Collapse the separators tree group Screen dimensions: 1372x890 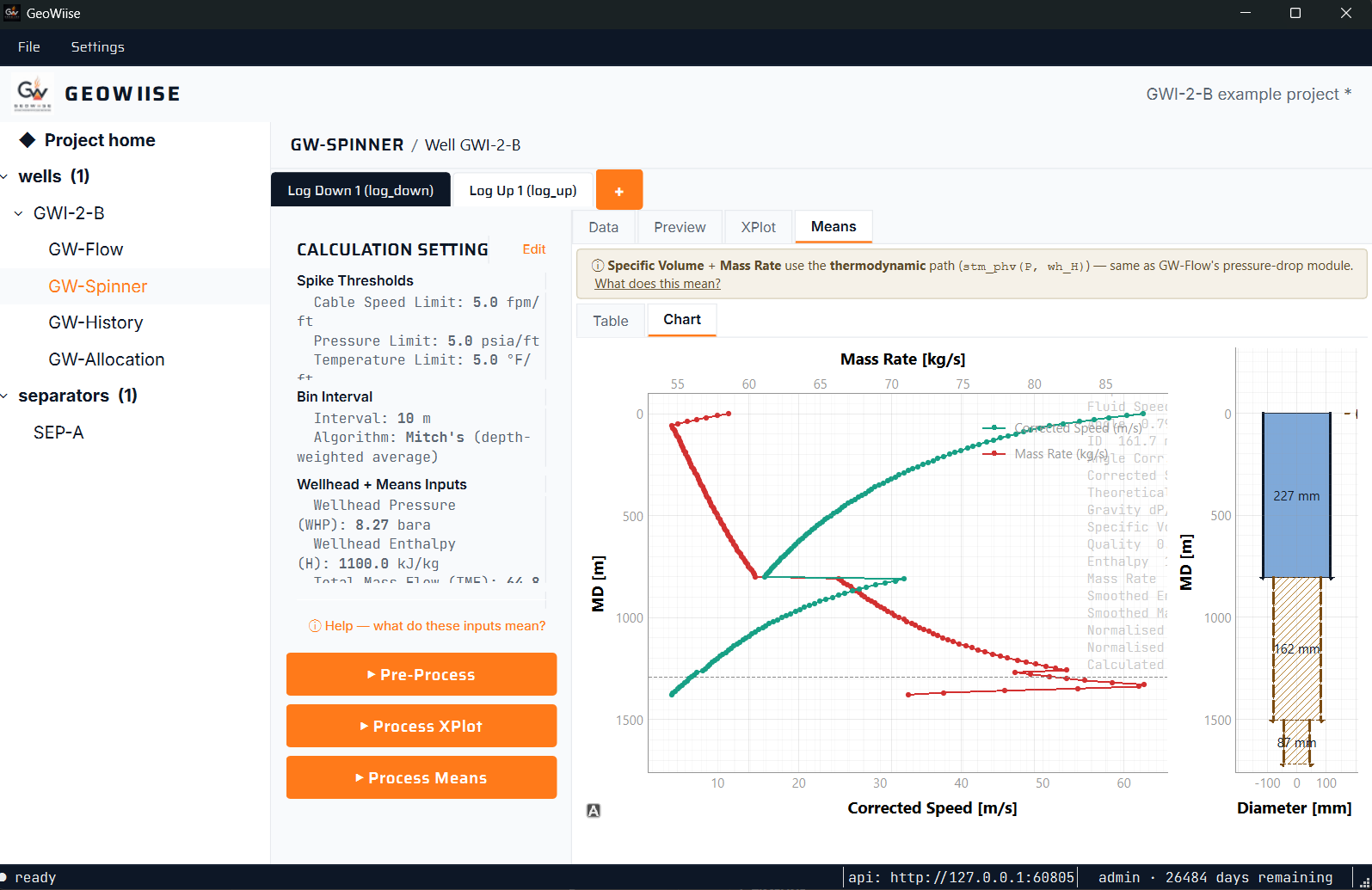[x=5, y=396]
